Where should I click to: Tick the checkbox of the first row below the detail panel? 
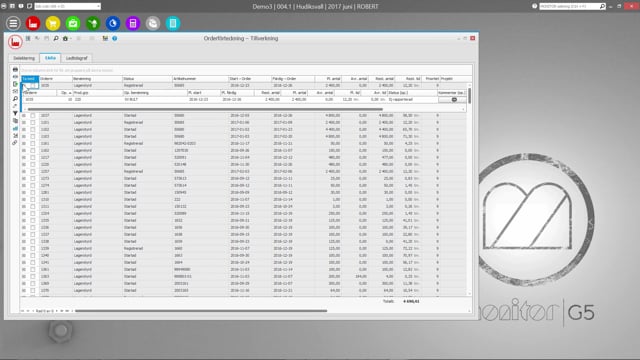click(33, 116)
